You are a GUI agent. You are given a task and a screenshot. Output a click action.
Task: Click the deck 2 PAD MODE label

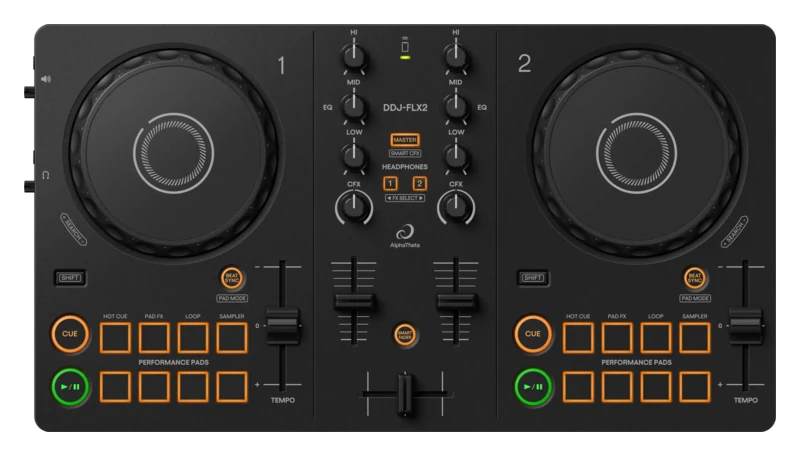tap(695, 298)
